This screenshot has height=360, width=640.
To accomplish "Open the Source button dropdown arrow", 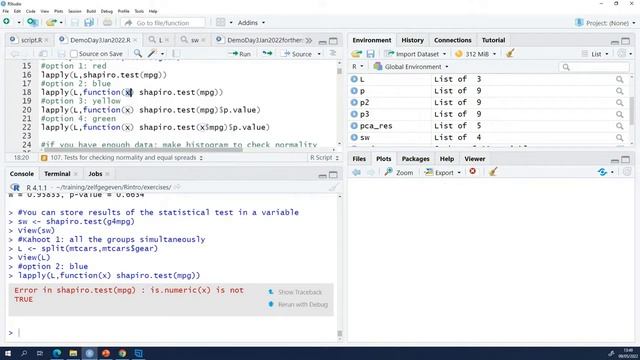I will (x=319, y=54).
